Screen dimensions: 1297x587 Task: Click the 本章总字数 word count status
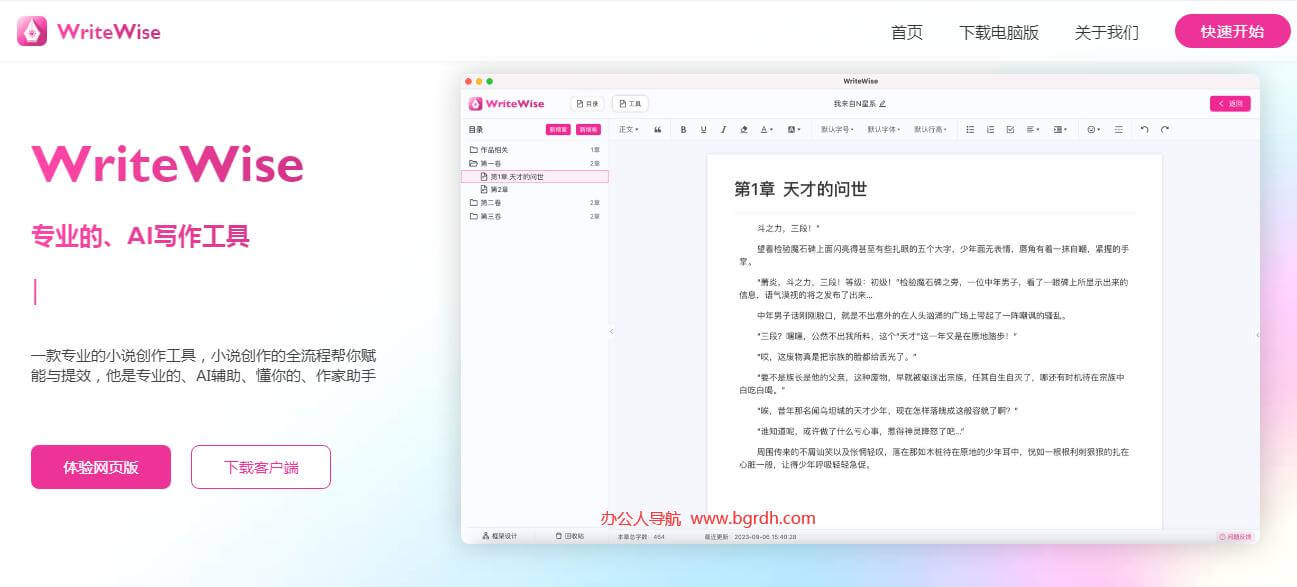[x=641, y=536]
